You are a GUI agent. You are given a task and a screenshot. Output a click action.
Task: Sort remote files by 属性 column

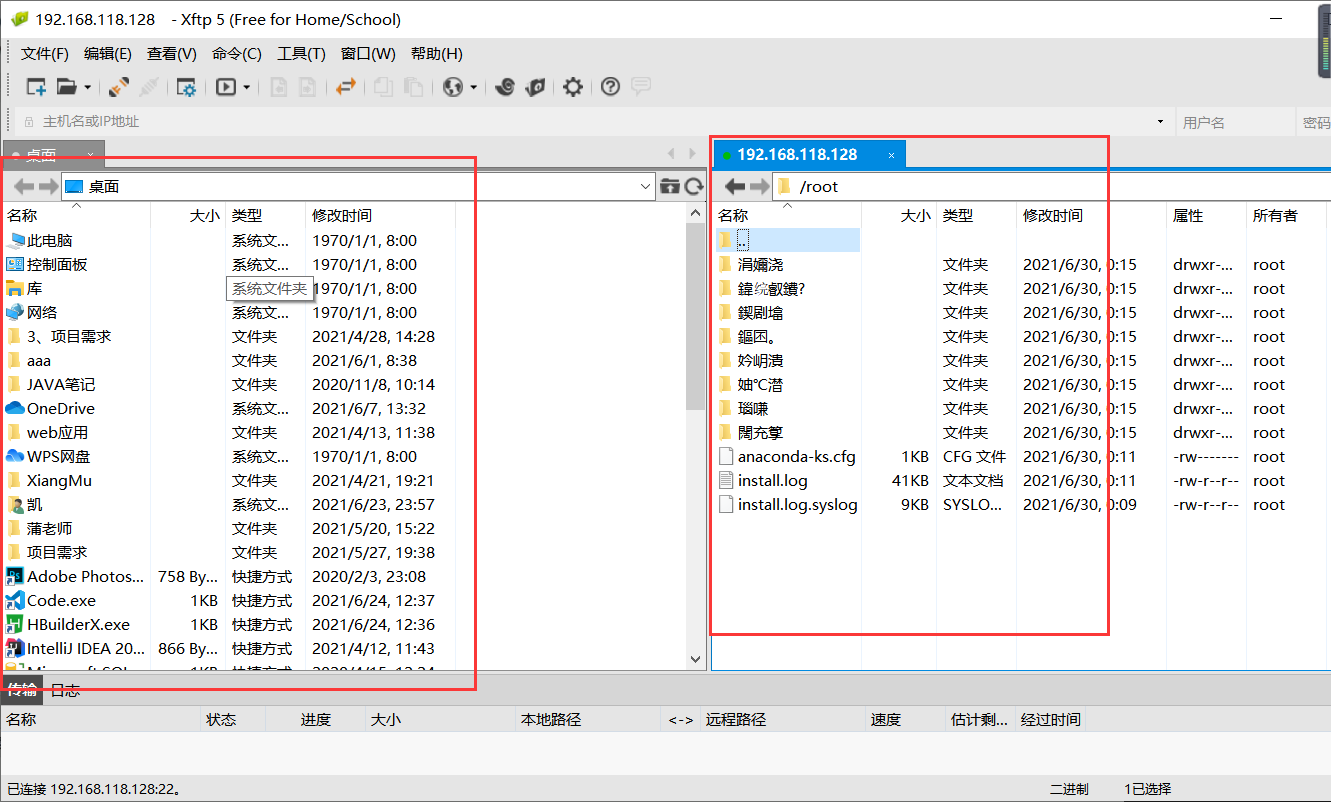click(1206, 215)
